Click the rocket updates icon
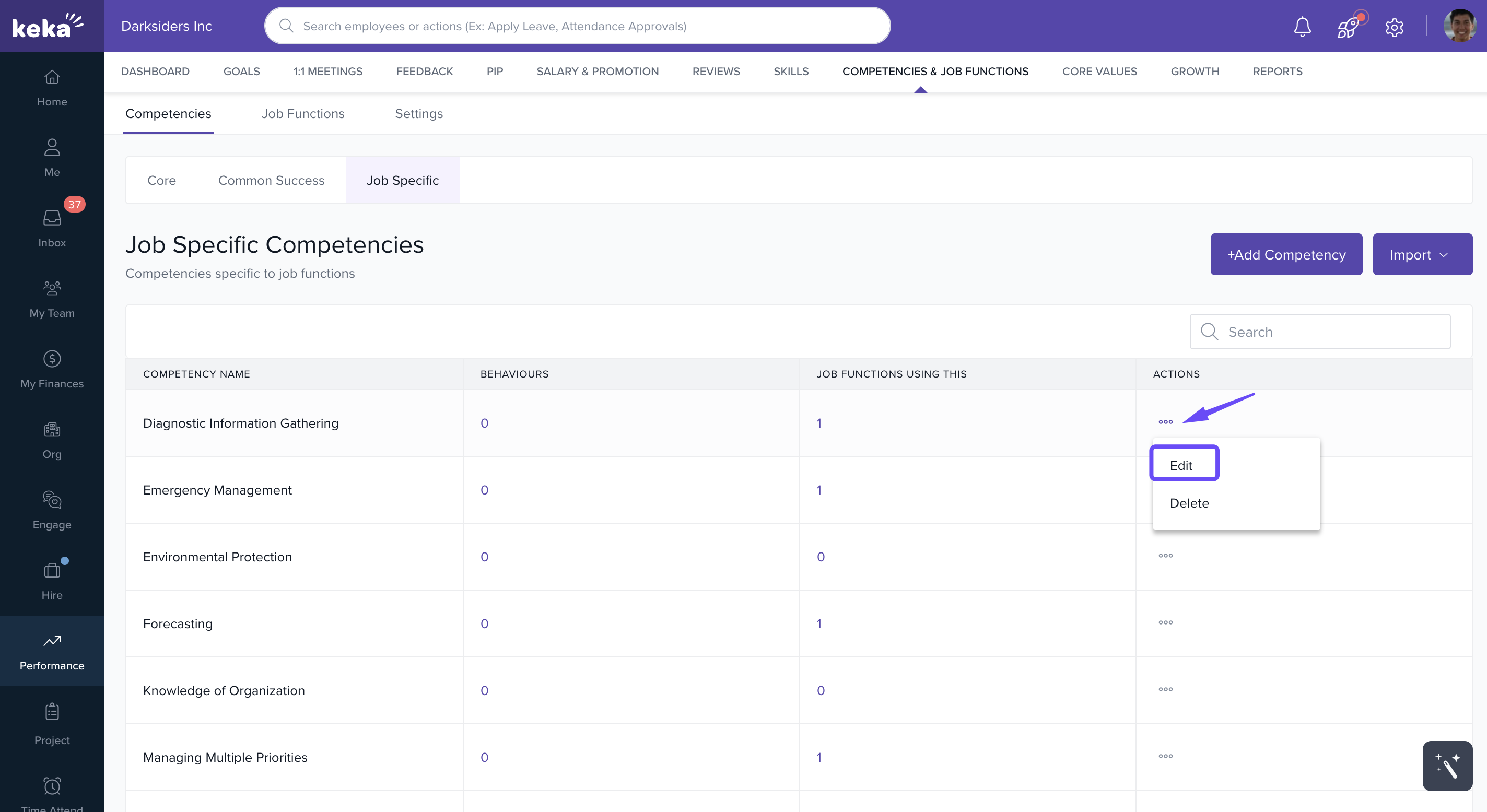The height and width of the screenshot is (812, 1487). 1348,27
